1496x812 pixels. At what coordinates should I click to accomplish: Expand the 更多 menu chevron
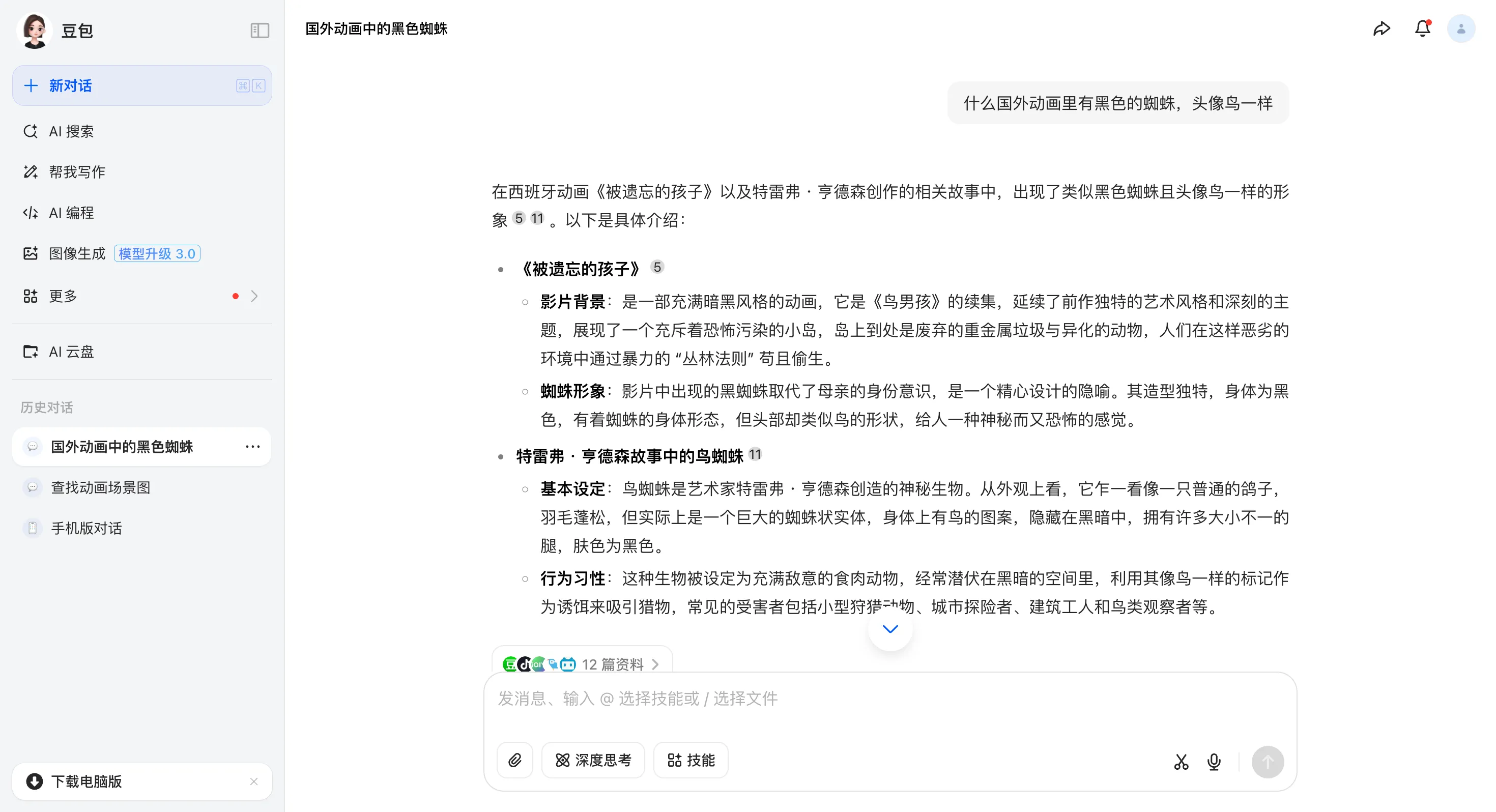(x=254, y=296)
